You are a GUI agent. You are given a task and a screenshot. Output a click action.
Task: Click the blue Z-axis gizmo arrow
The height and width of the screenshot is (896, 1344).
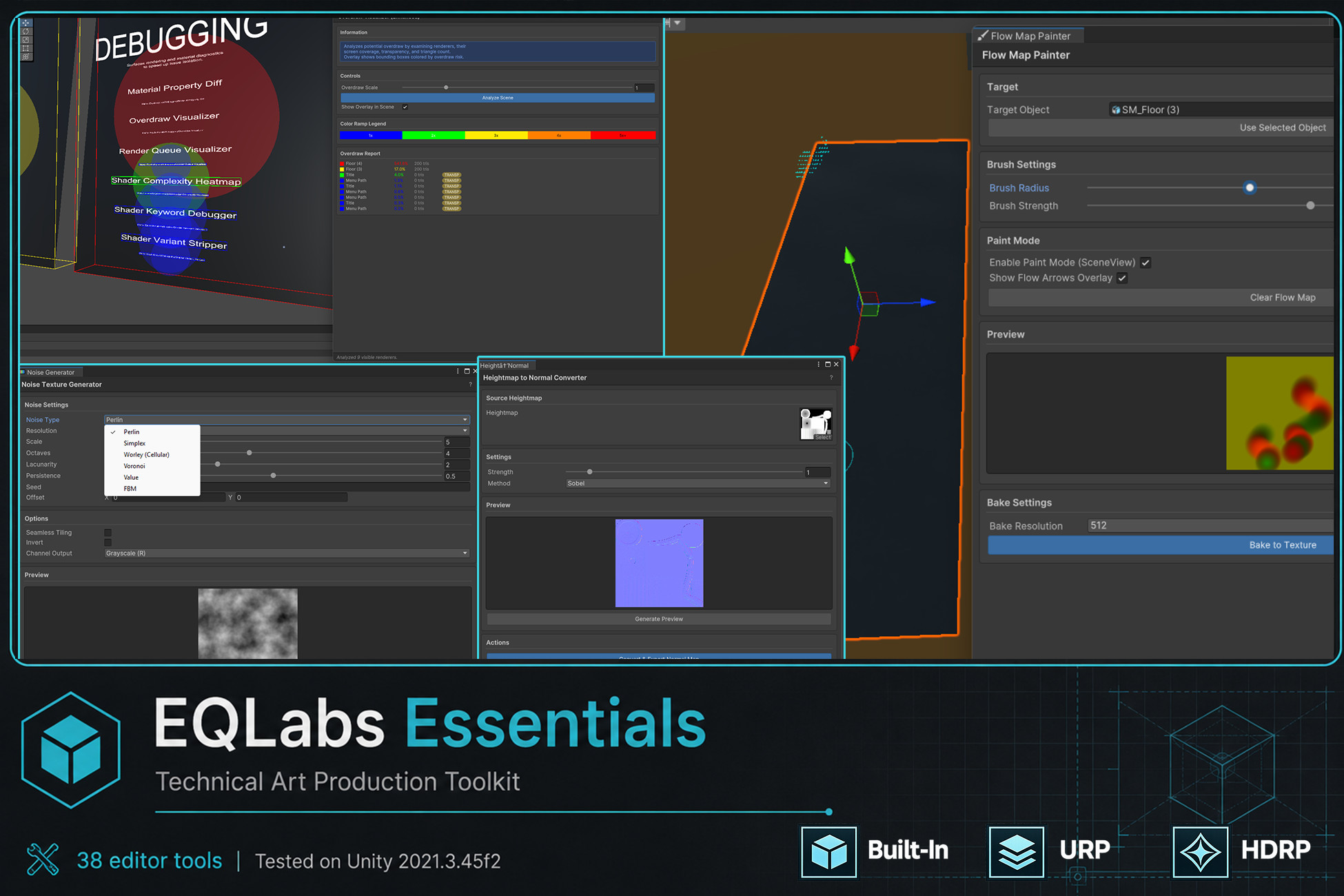[928, 302]
